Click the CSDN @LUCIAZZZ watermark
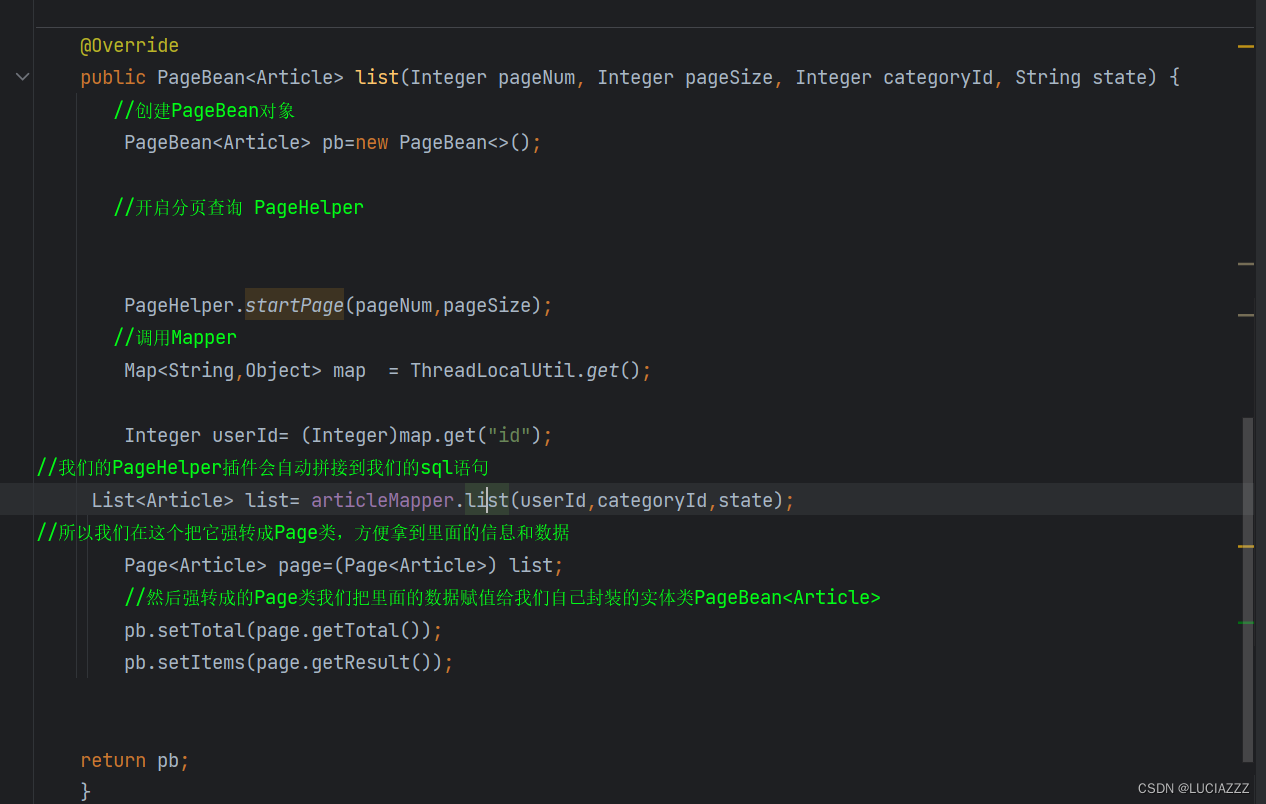Screen dimensions: 1266x804 [1194, 788]
